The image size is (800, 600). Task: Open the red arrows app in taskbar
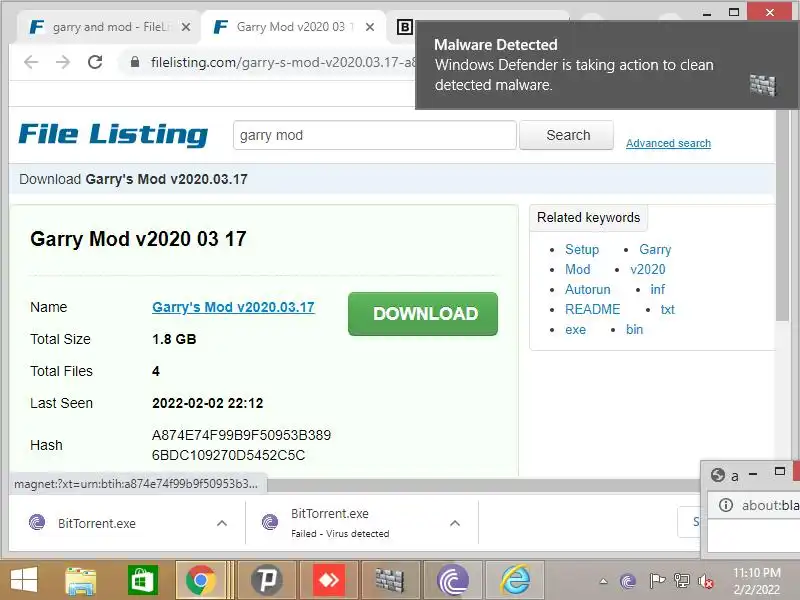[329, 580]
